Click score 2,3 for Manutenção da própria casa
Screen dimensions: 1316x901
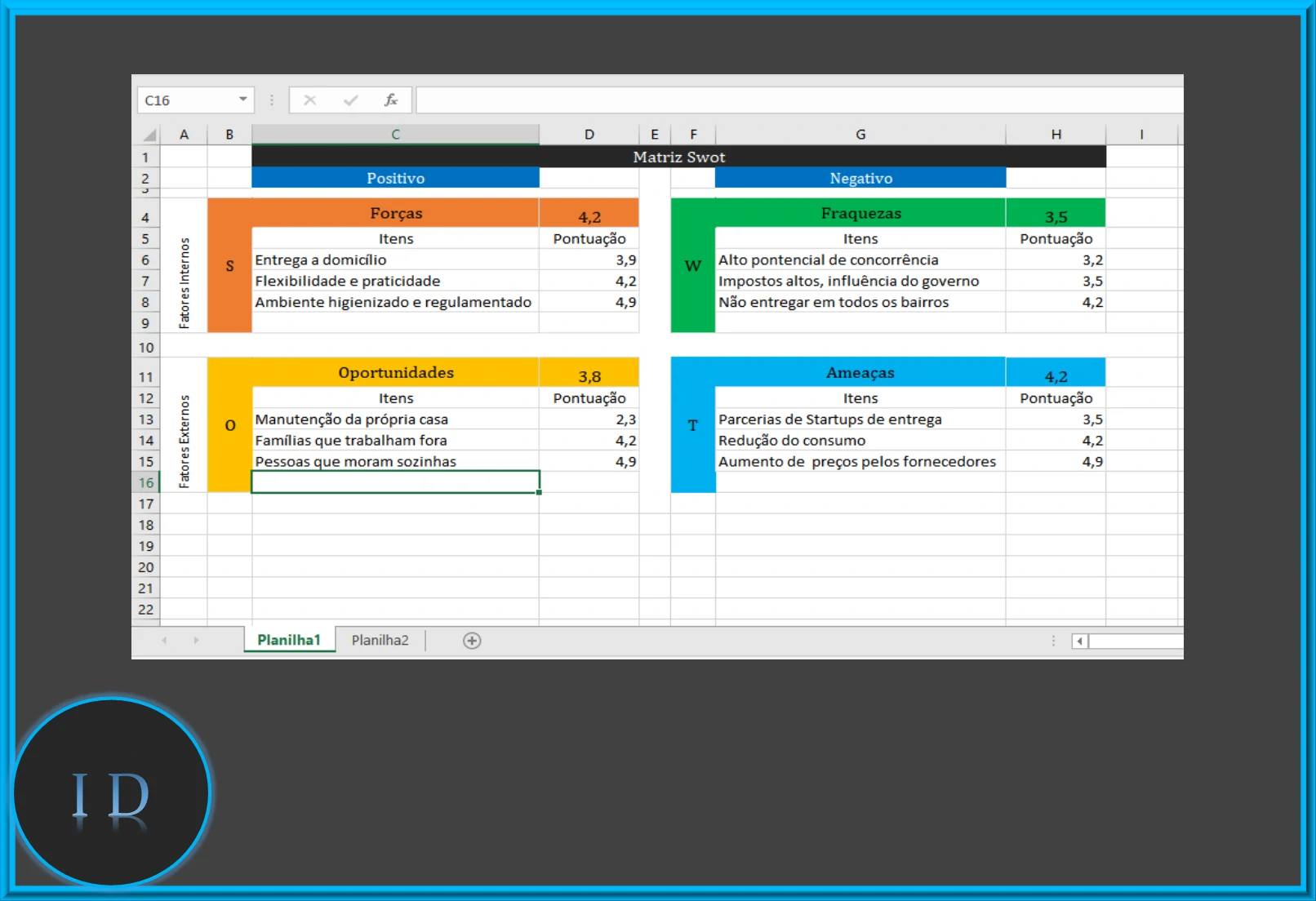tap(589, 419)
